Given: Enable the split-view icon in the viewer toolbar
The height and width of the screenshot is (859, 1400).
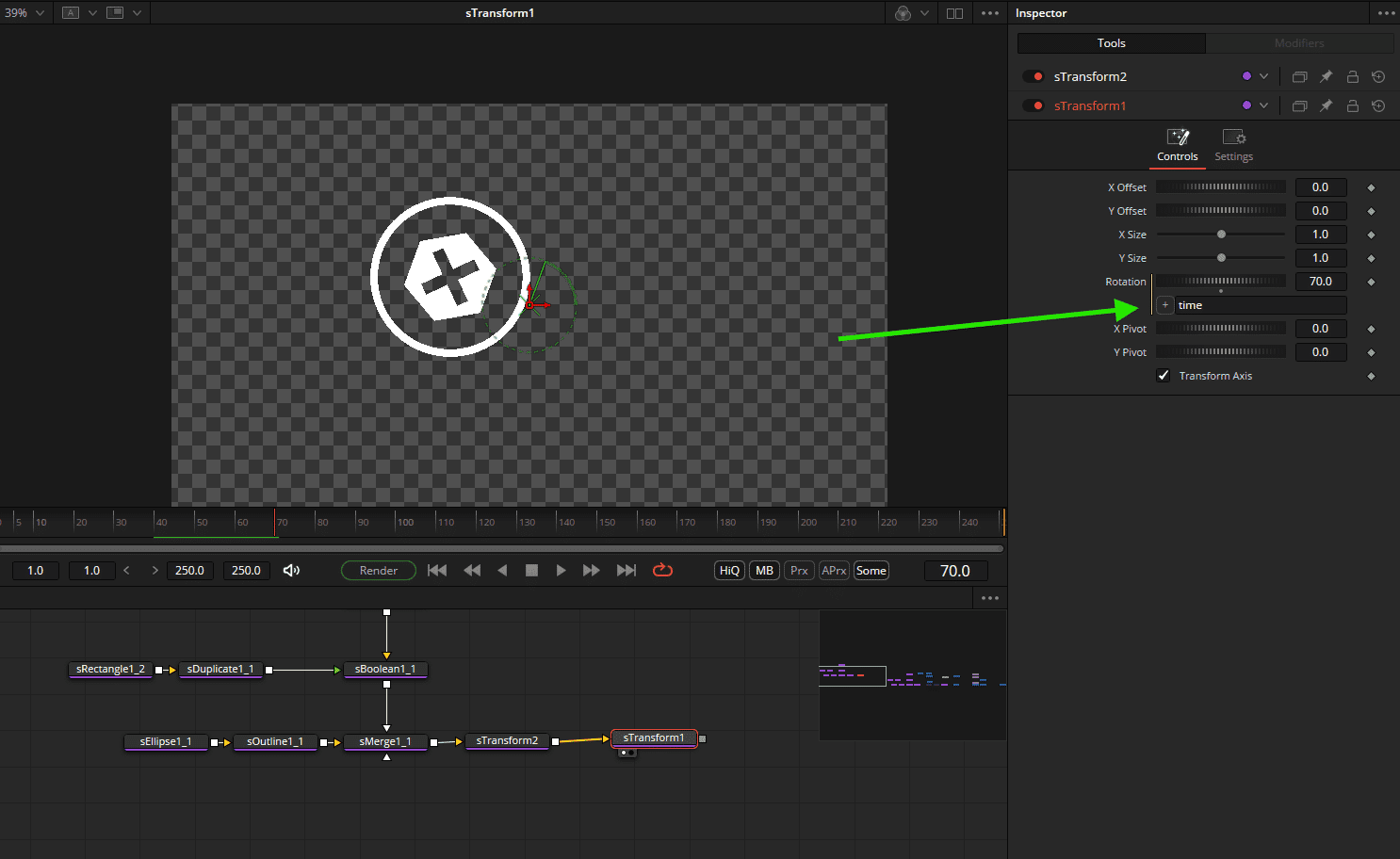Looking at the screenshot, I should [954, 12].
